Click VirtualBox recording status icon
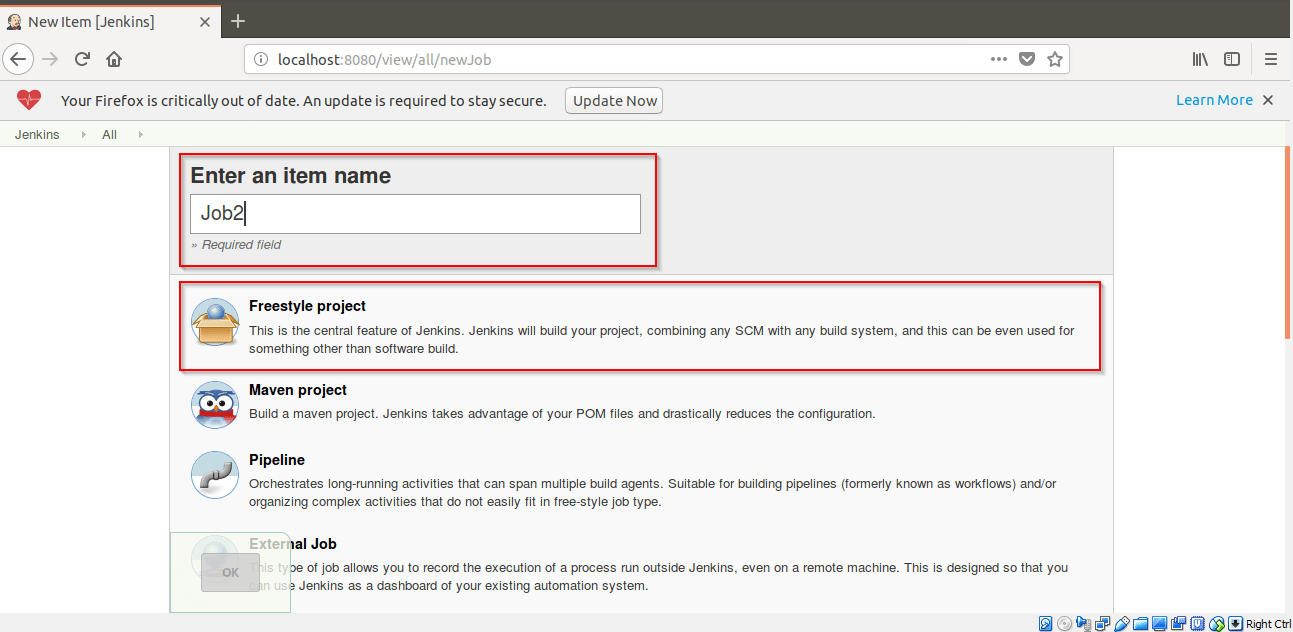 click(x=1178, y=624)
